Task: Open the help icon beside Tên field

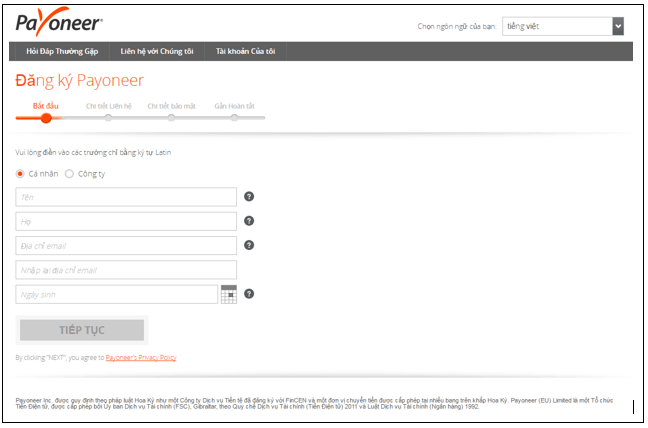Action: click(x=249, y=197)
